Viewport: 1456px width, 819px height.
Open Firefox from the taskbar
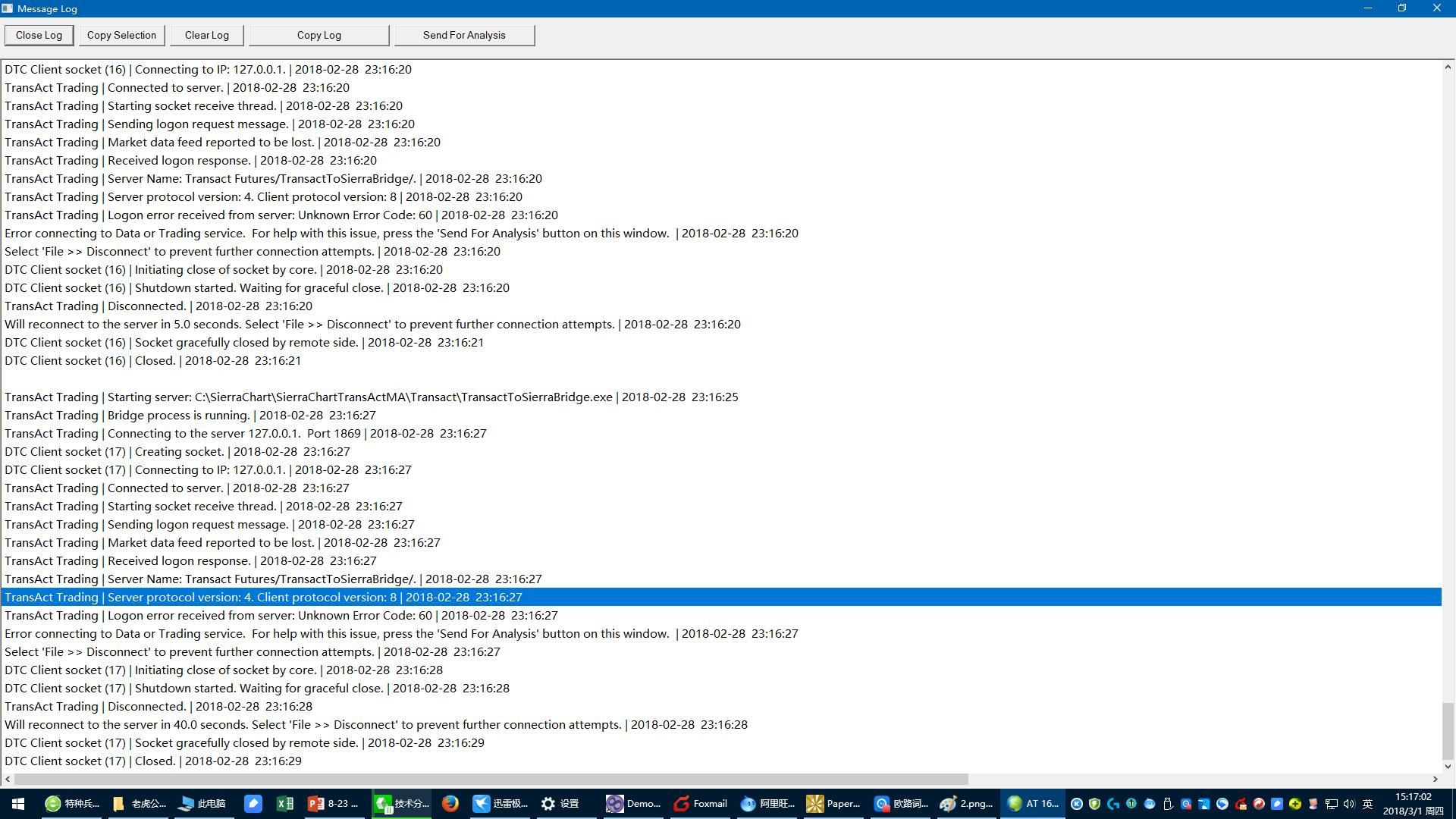pyautogui.click(x=450, y=804)
